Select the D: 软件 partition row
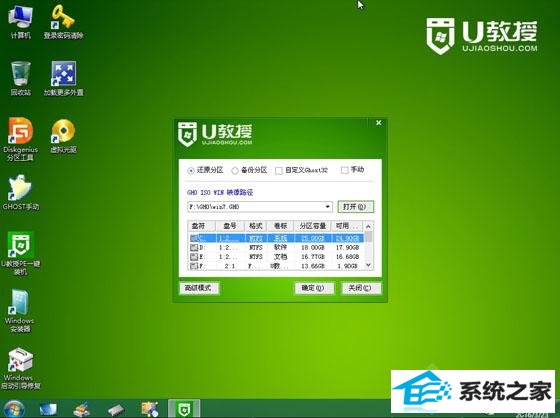Viewport: 560px width, 418px height. pos(276,247)
